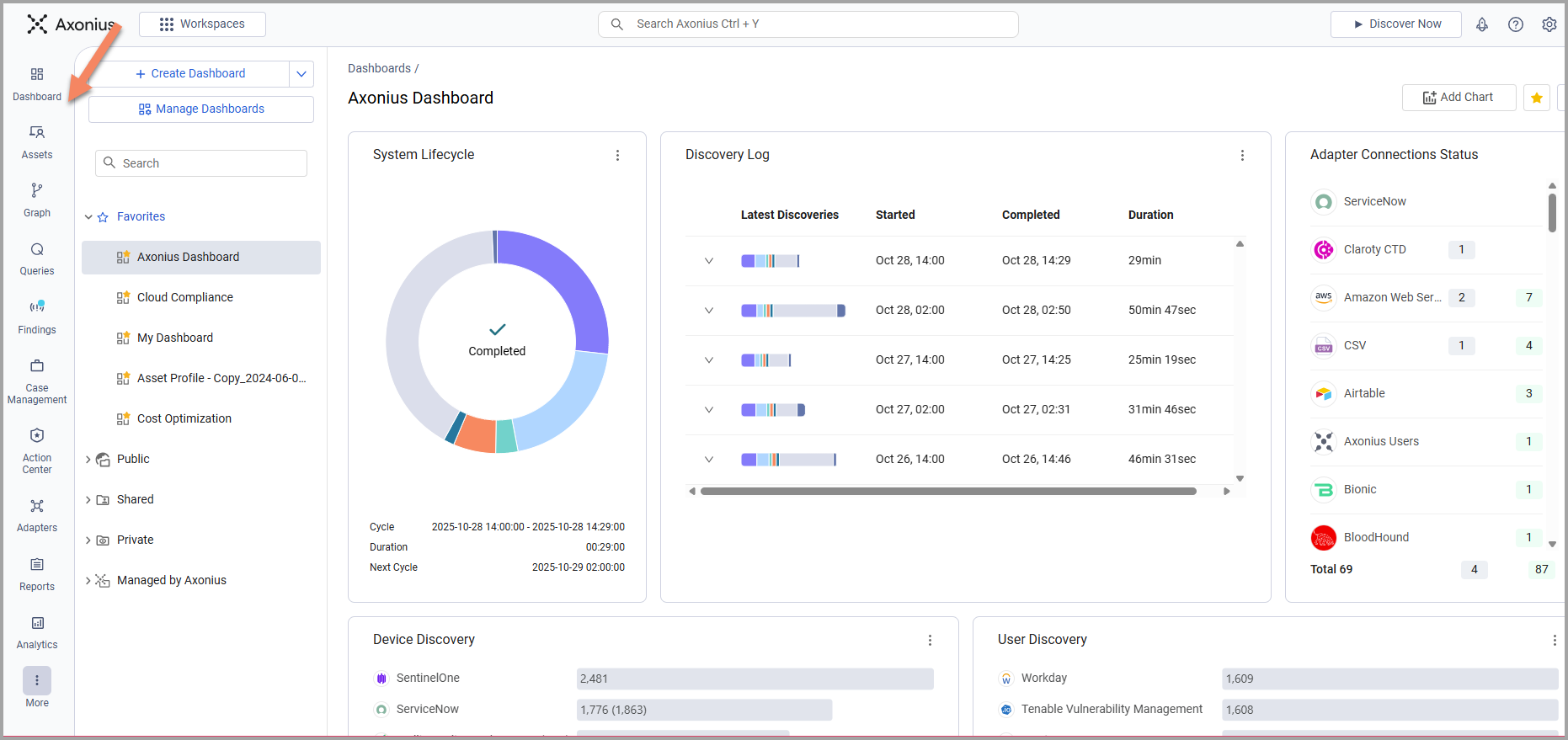Viewport: 1568px width, 740px height.
Task: Click the BloodHound adapter icon
Action: tap(1324, 538)
